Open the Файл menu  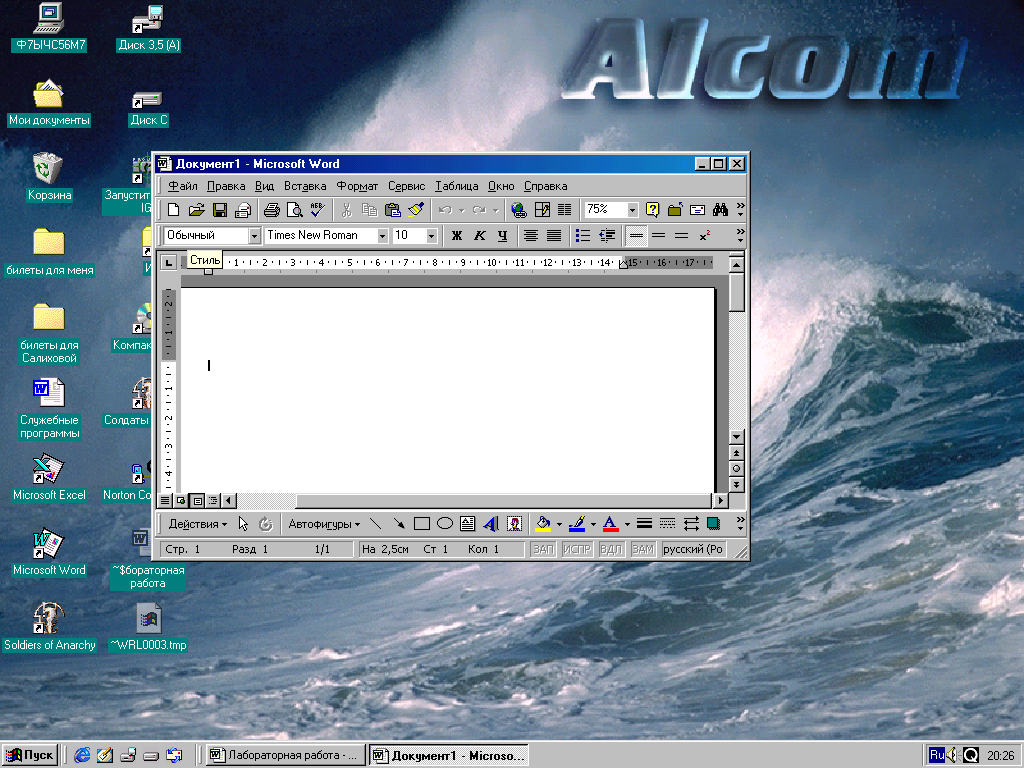pos(182,186)
